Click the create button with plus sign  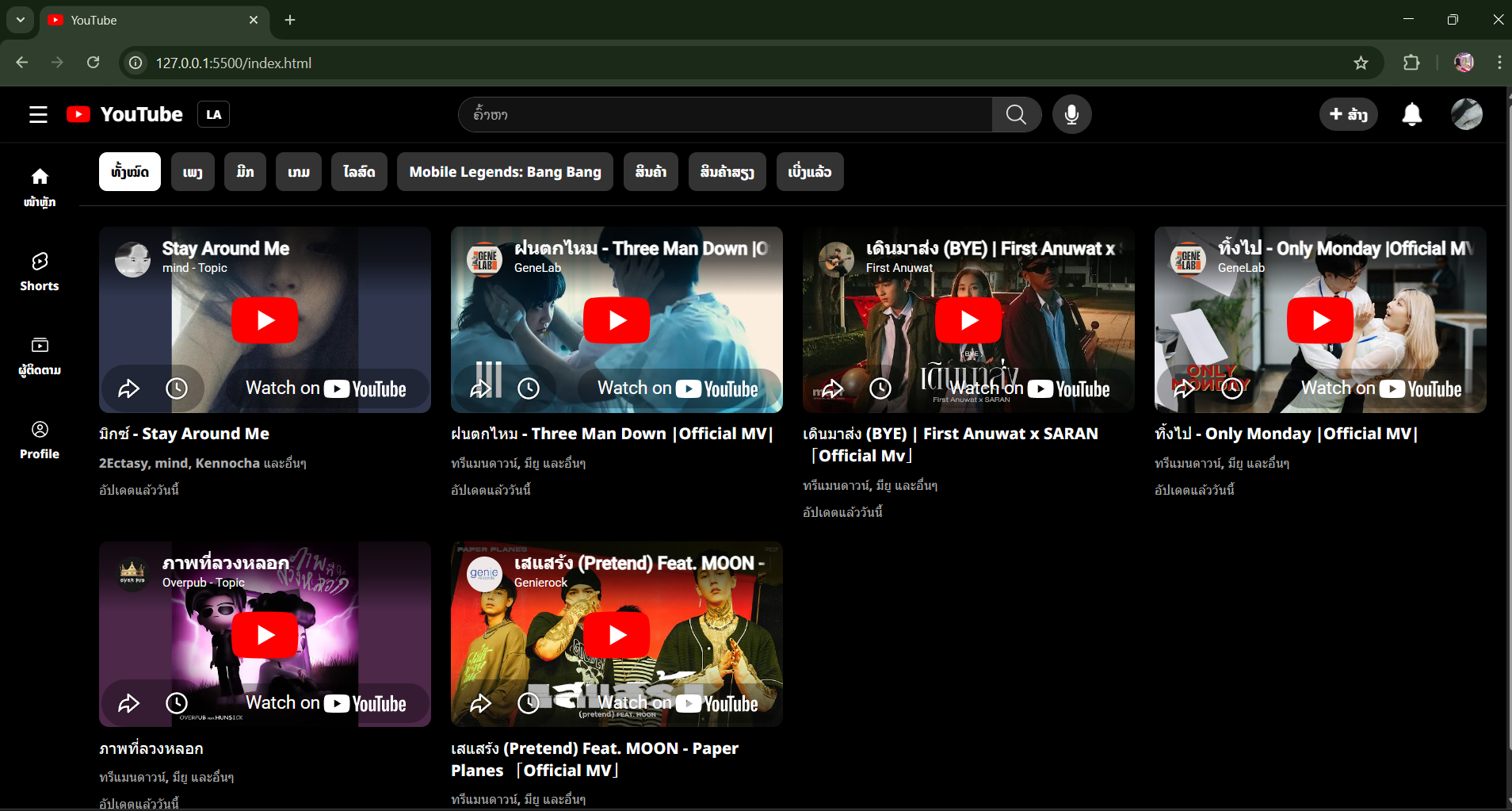(1349, 115)
